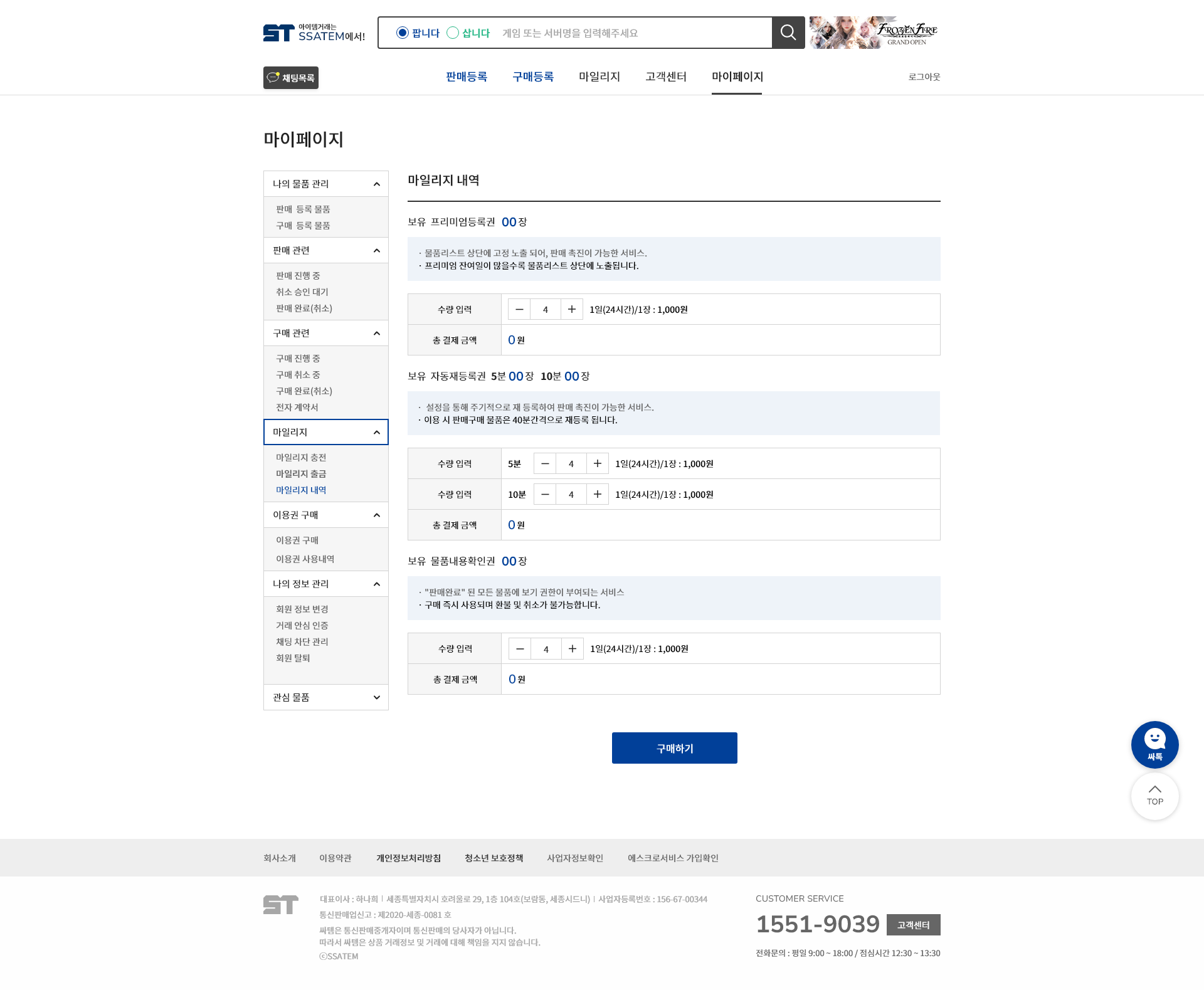Click the 구매하기 purchase button
The height and width of the screenshot is (990, 1204).
675,748
